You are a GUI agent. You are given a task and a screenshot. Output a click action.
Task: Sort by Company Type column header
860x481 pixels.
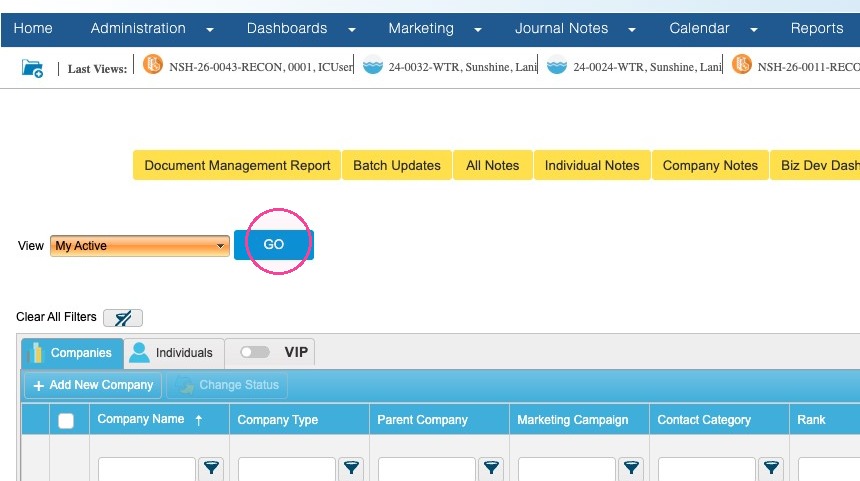(278, 420)
